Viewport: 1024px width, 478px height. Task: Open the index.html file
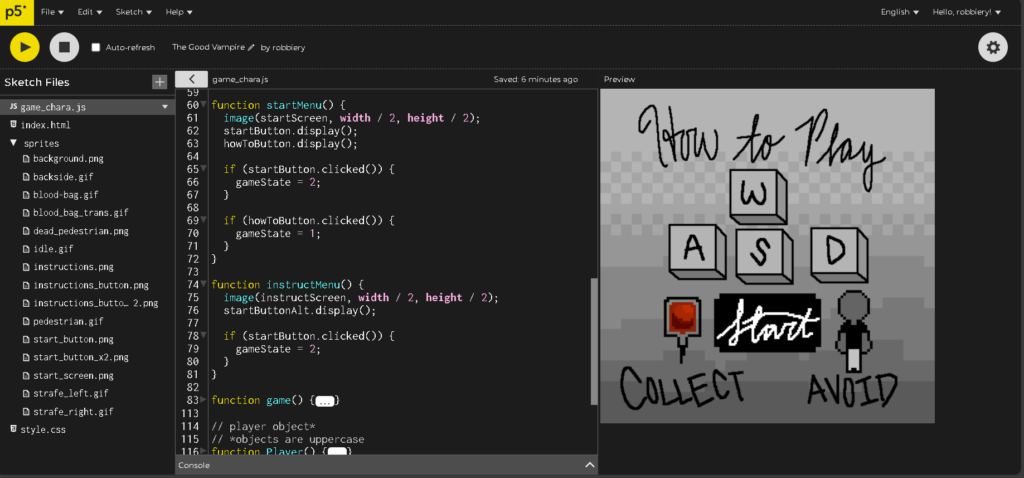point(45,125)
